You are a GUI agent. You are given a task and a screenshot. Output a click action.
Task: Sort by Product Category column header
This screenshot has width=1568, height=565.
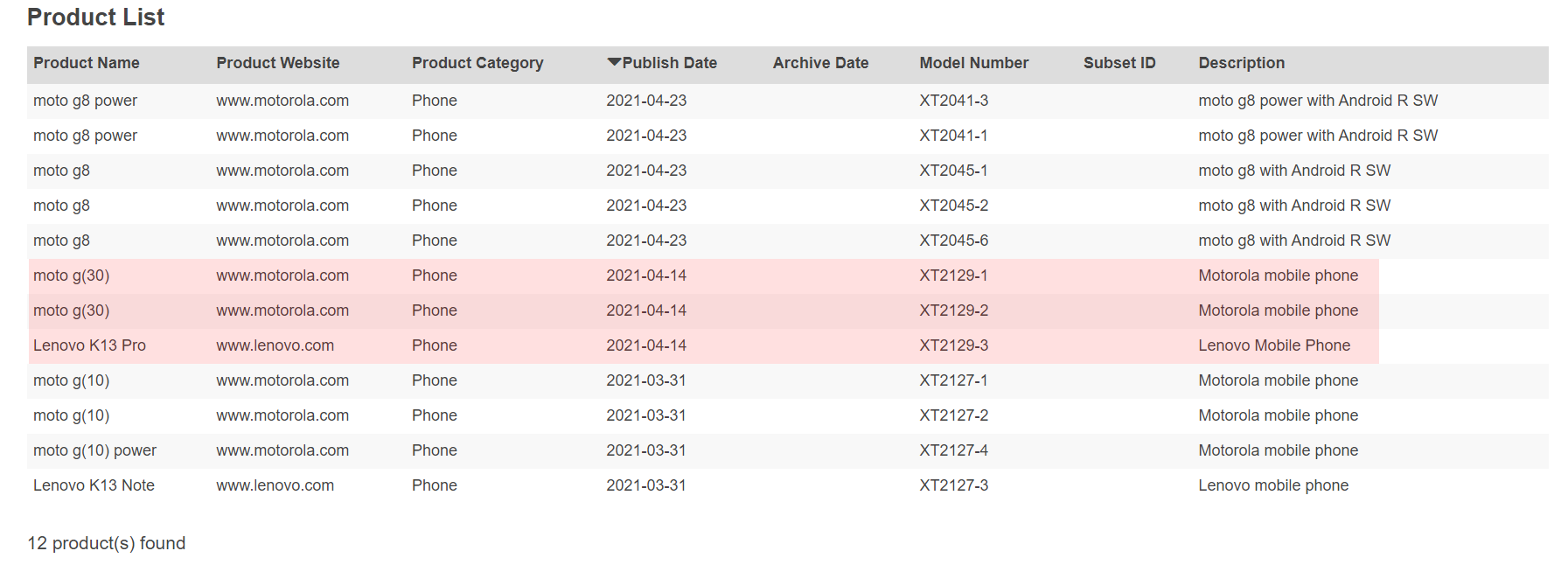point(477,63)
